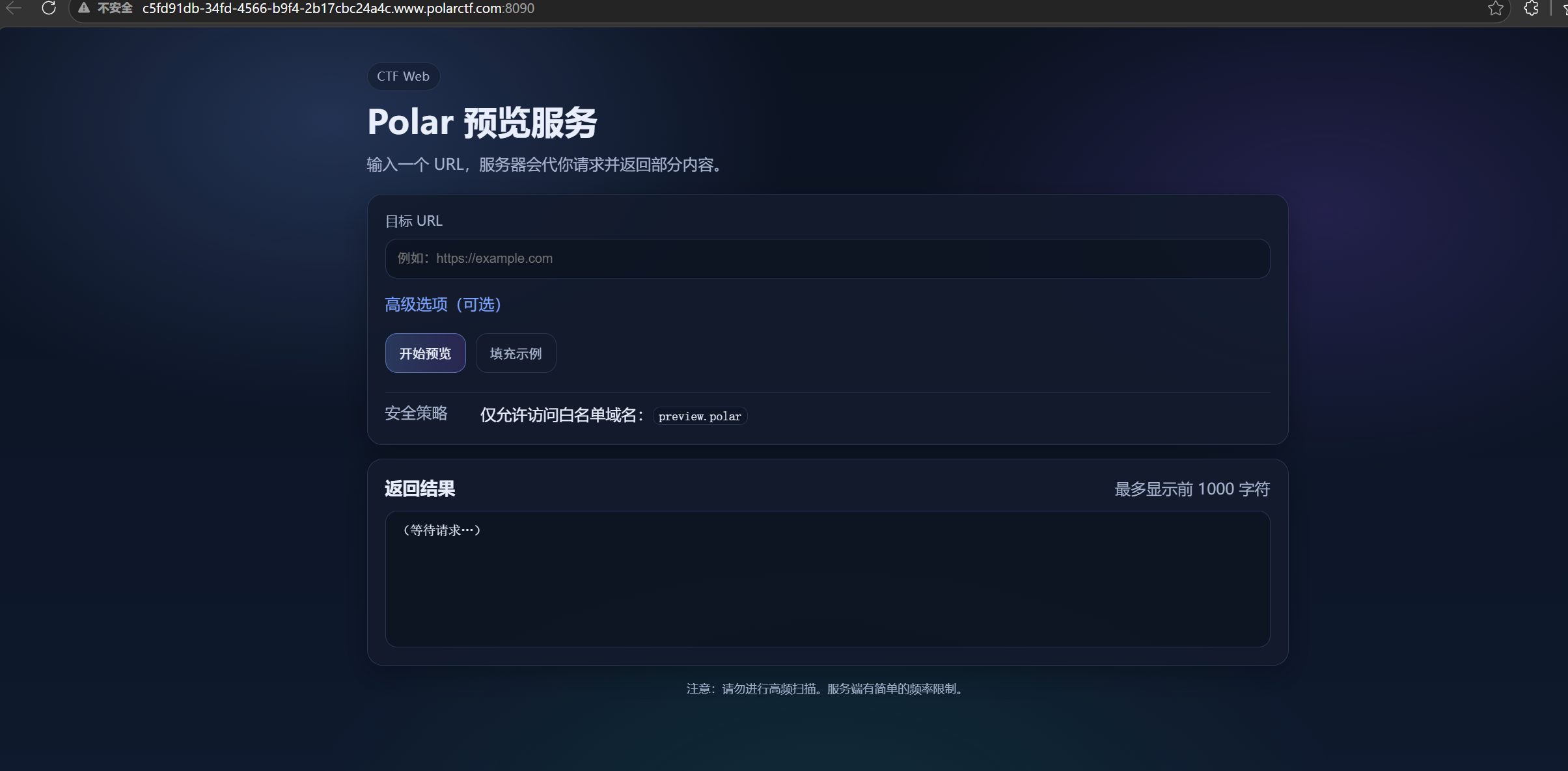Click inside the 等待请求 result box

(827, 579)
